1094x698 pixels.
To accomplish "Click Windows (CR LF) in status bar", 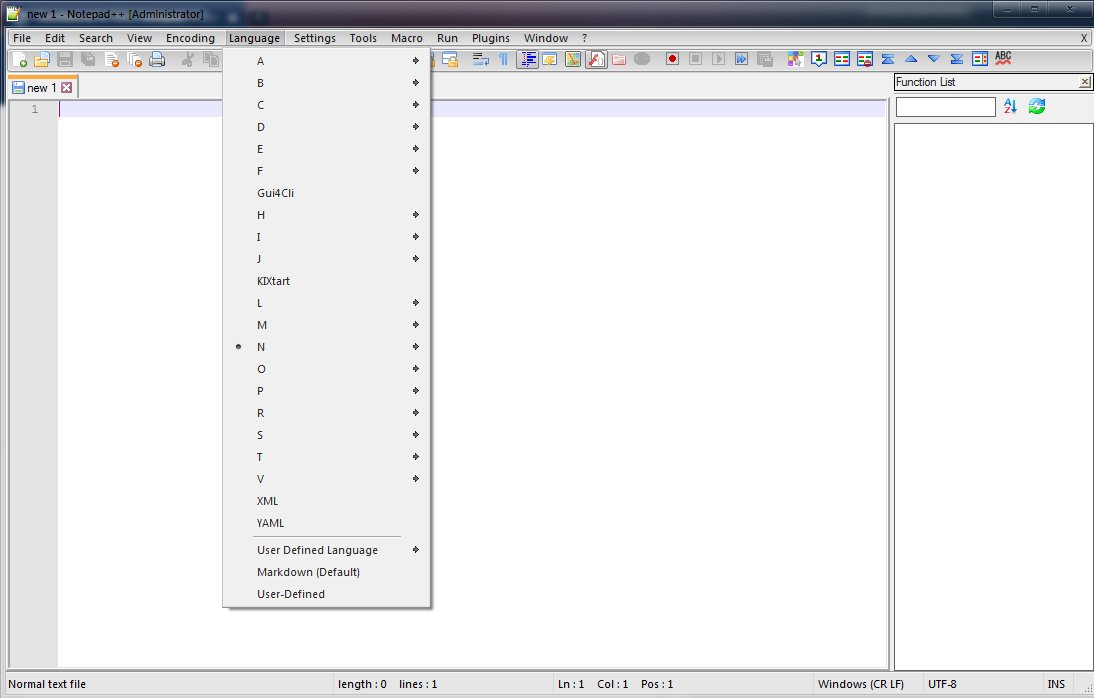I will 860,684.
